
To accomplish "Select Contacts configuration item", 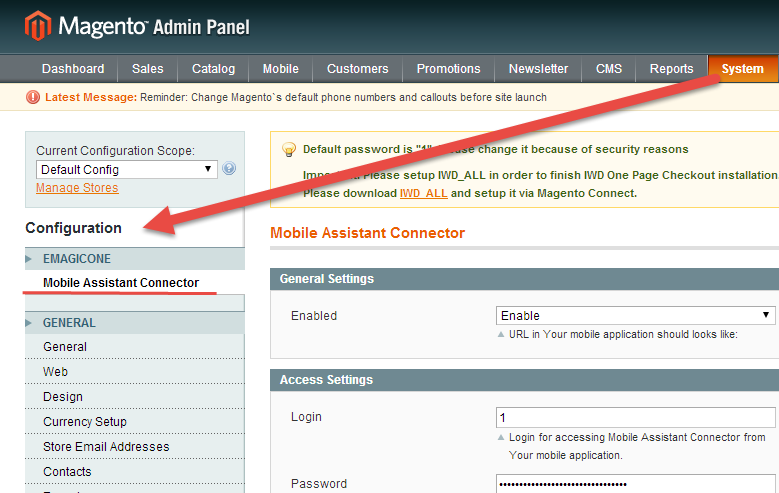I will tap(135, 471).
